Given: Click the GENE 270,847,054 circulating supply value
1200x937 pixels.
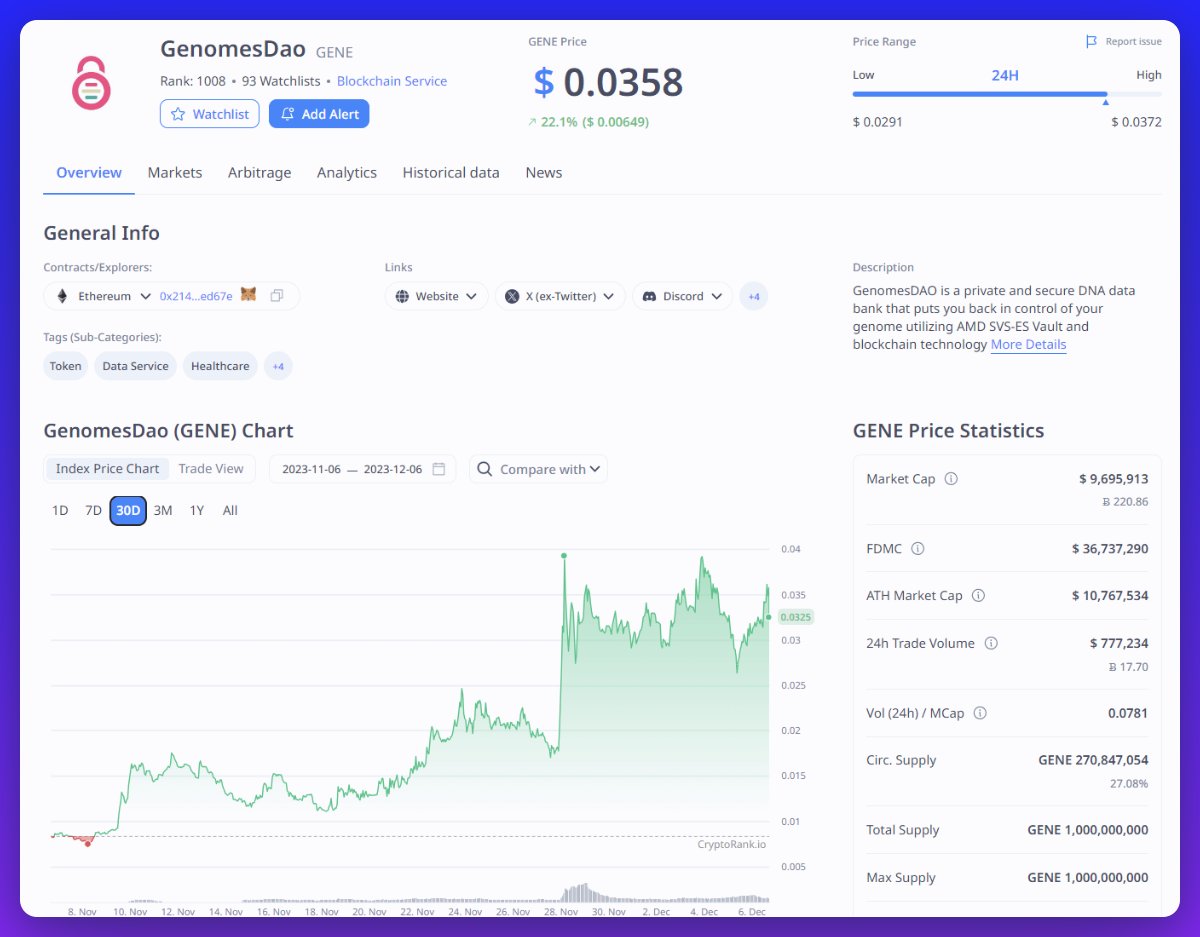Looking at the screenshot, I should tap(1093, 760).
